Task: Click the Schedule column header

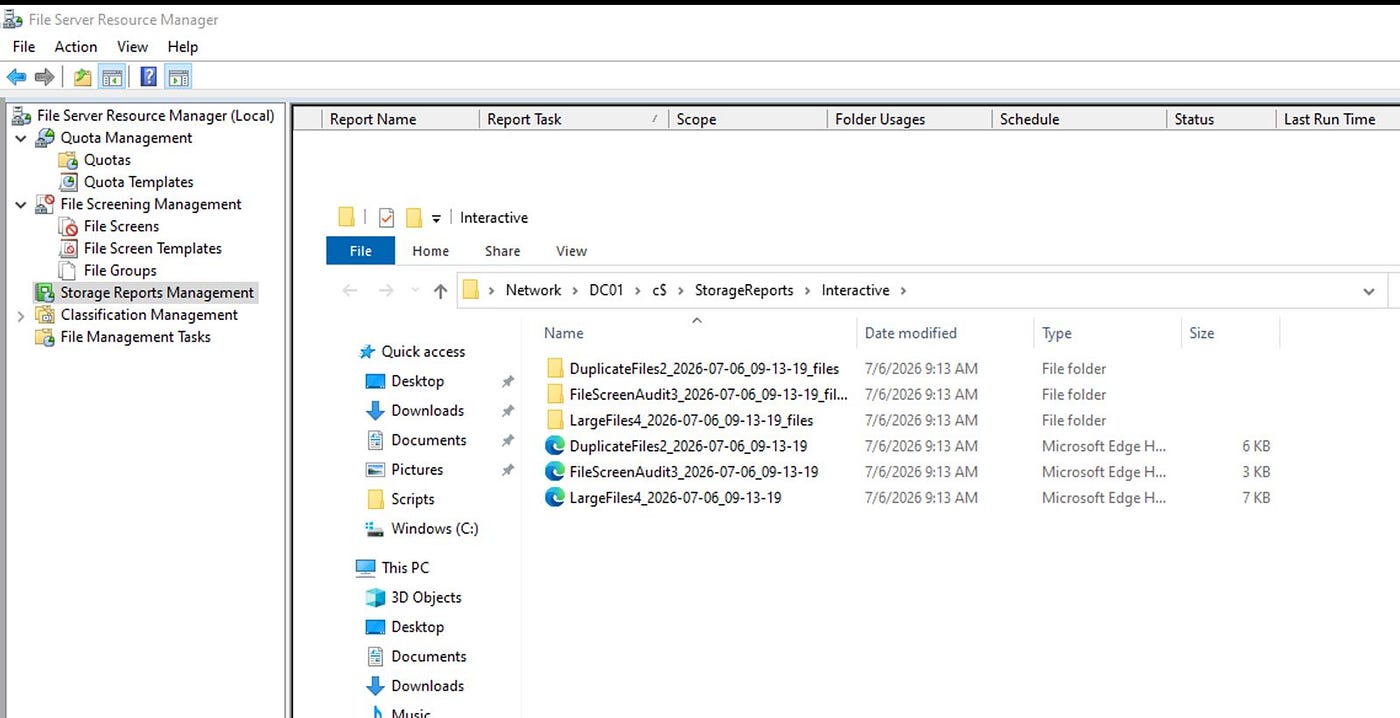Action: point(1079,119)
